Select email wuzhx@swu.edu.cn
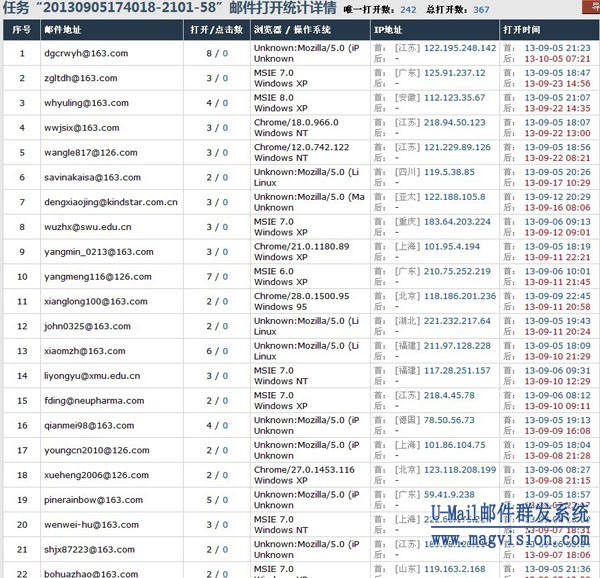600x578 pixels. point(88,227)
